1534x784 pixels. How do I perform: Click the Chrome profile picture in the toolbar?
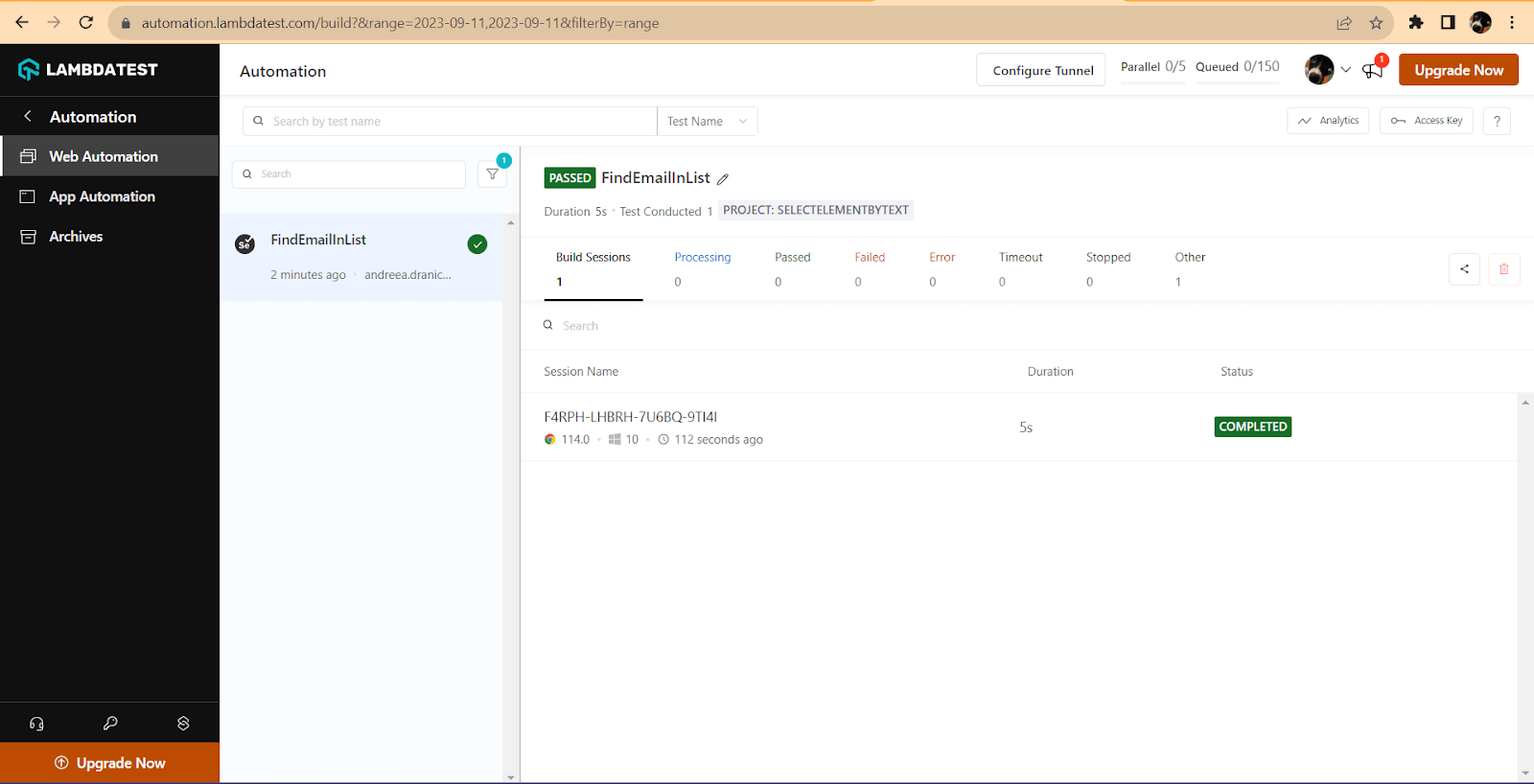click(x=1480, y=22)
